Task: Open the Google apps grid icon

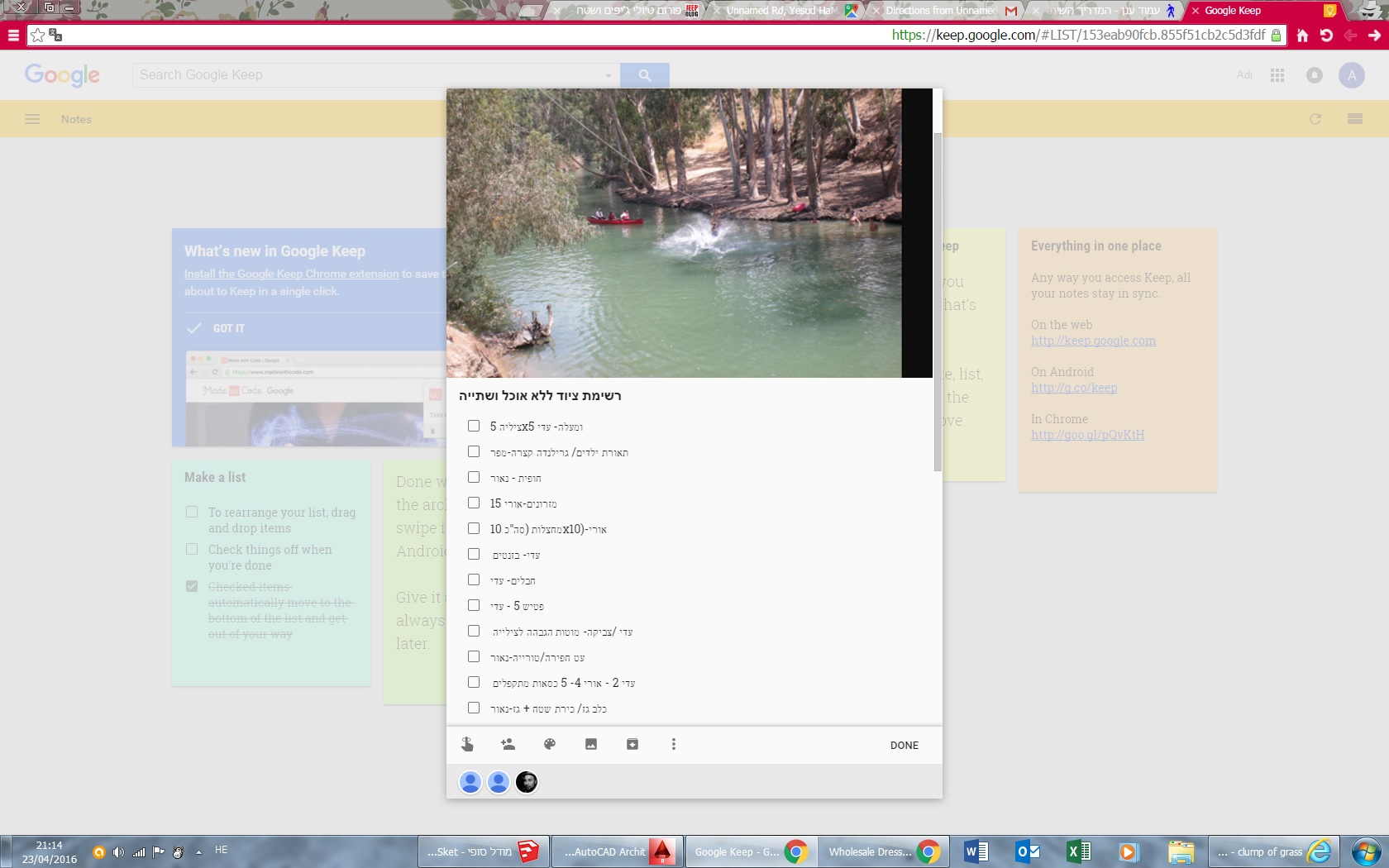Action: [x=1277, y=75]
